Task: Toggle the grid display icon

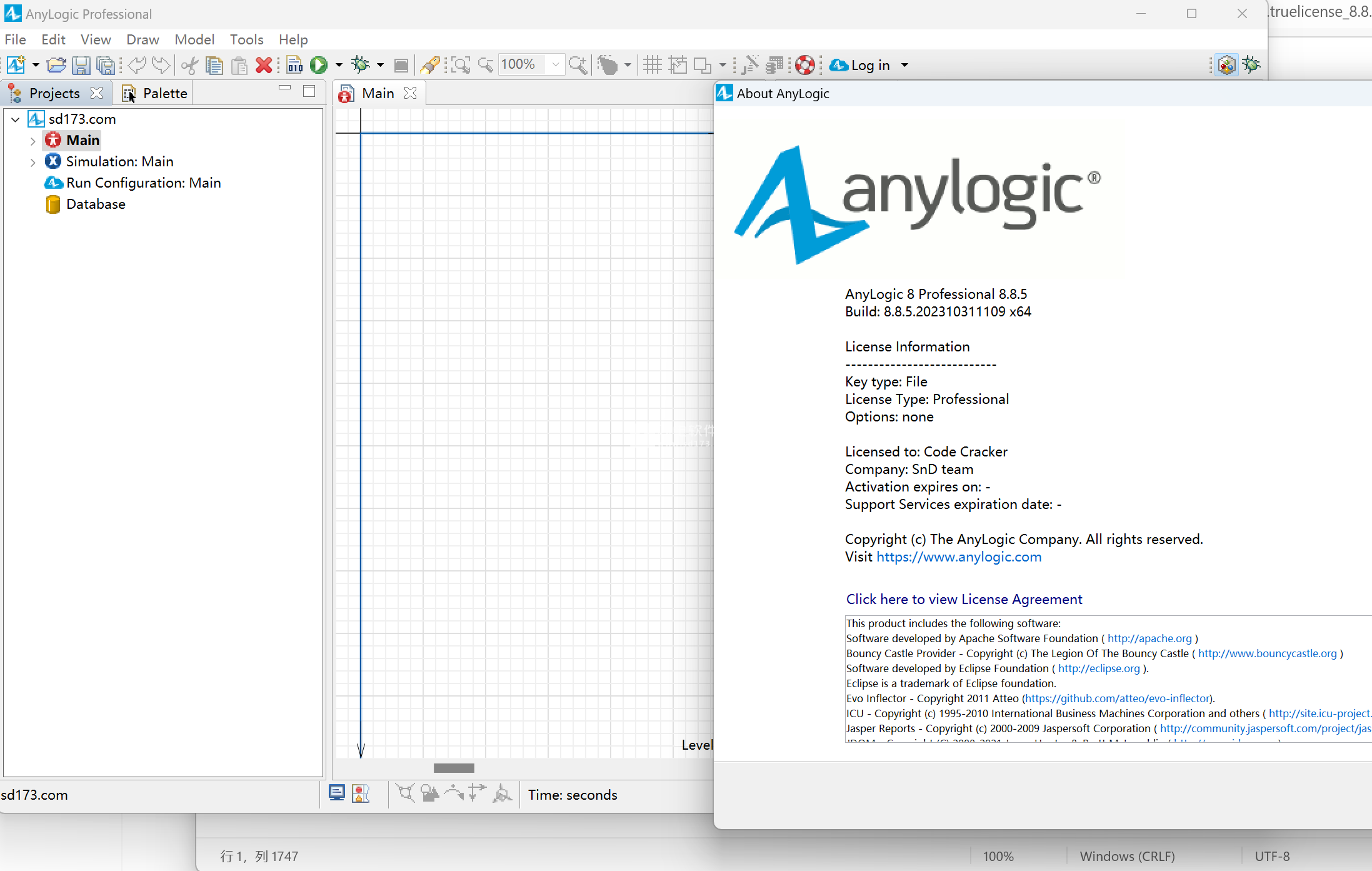Action: click(652, 64)
